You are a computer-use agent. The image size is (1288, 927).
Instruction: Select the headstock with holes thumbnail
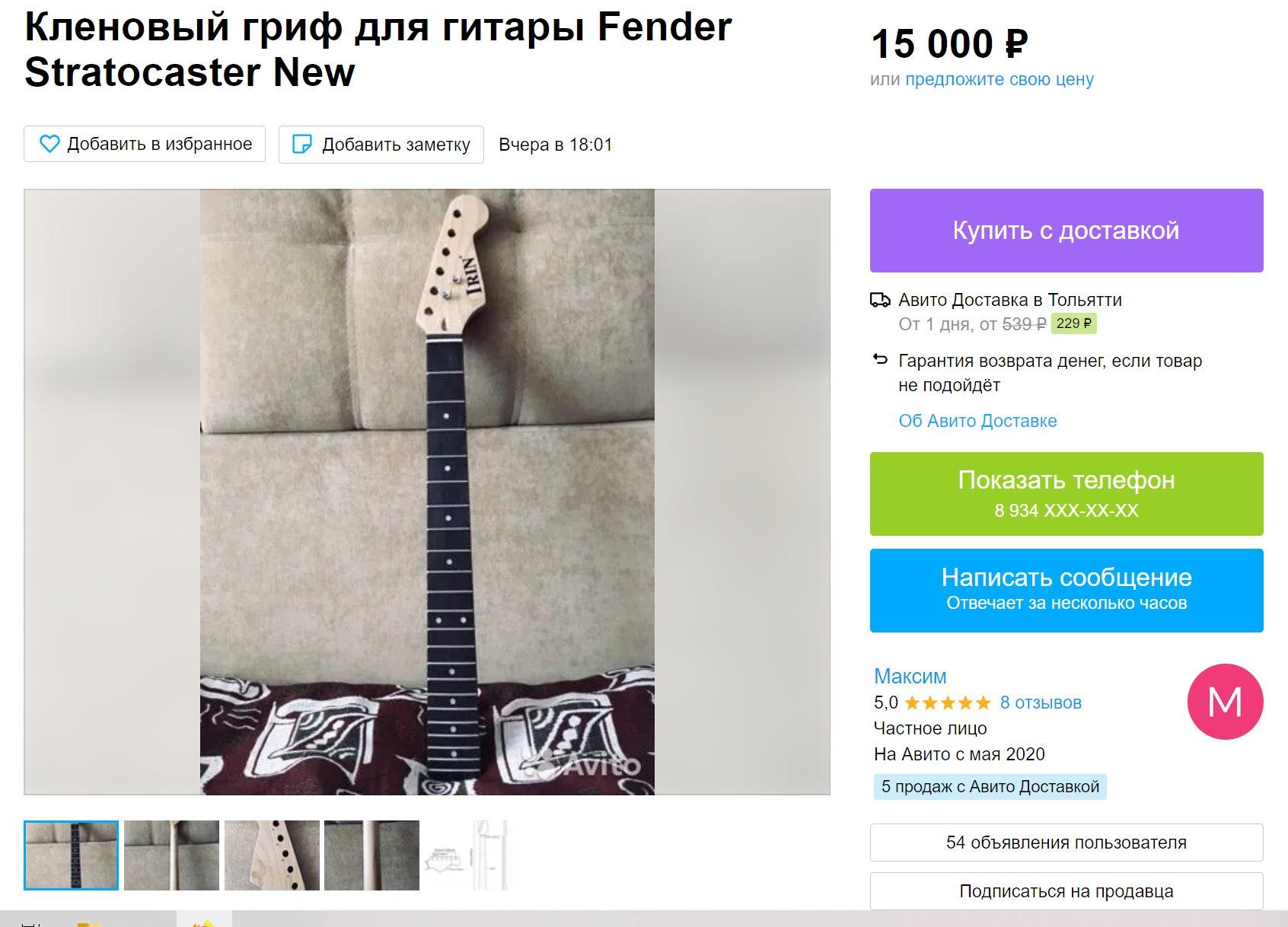pos(272,855)
